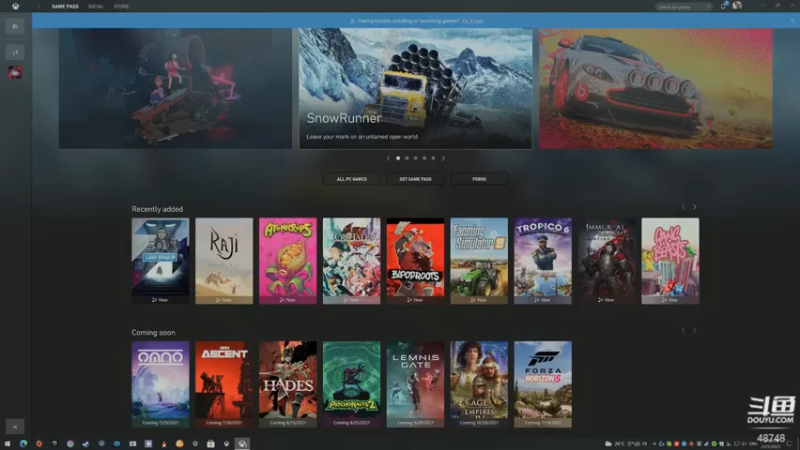
Task: Open the Windows Start menu
Action: (x=7, y=444)
